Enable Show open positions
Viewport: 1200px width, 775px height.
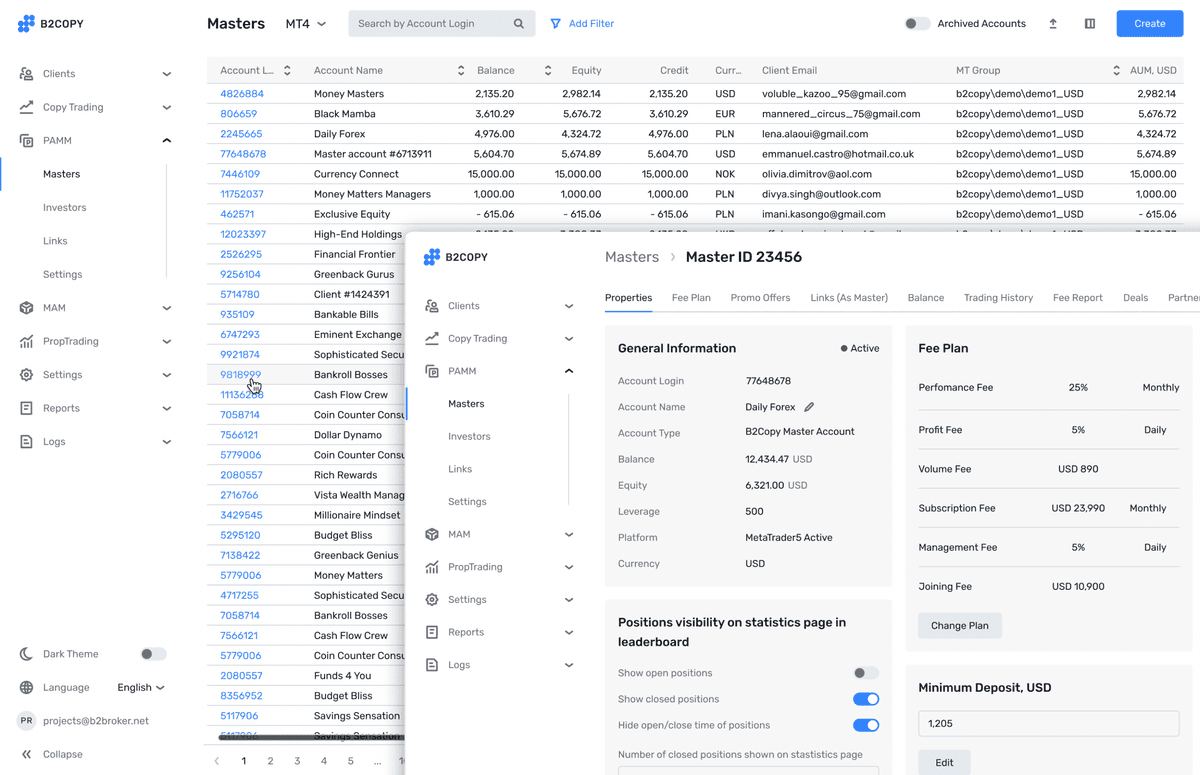click(865, 673)
